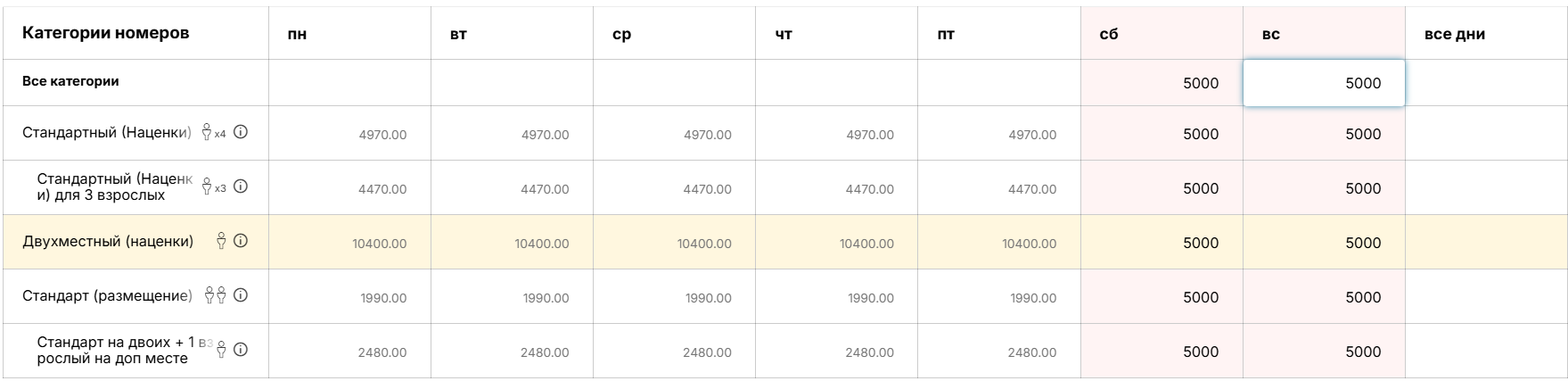
Task: Click the пн price for Двухместный (наценки)
Action: point(349,244)
